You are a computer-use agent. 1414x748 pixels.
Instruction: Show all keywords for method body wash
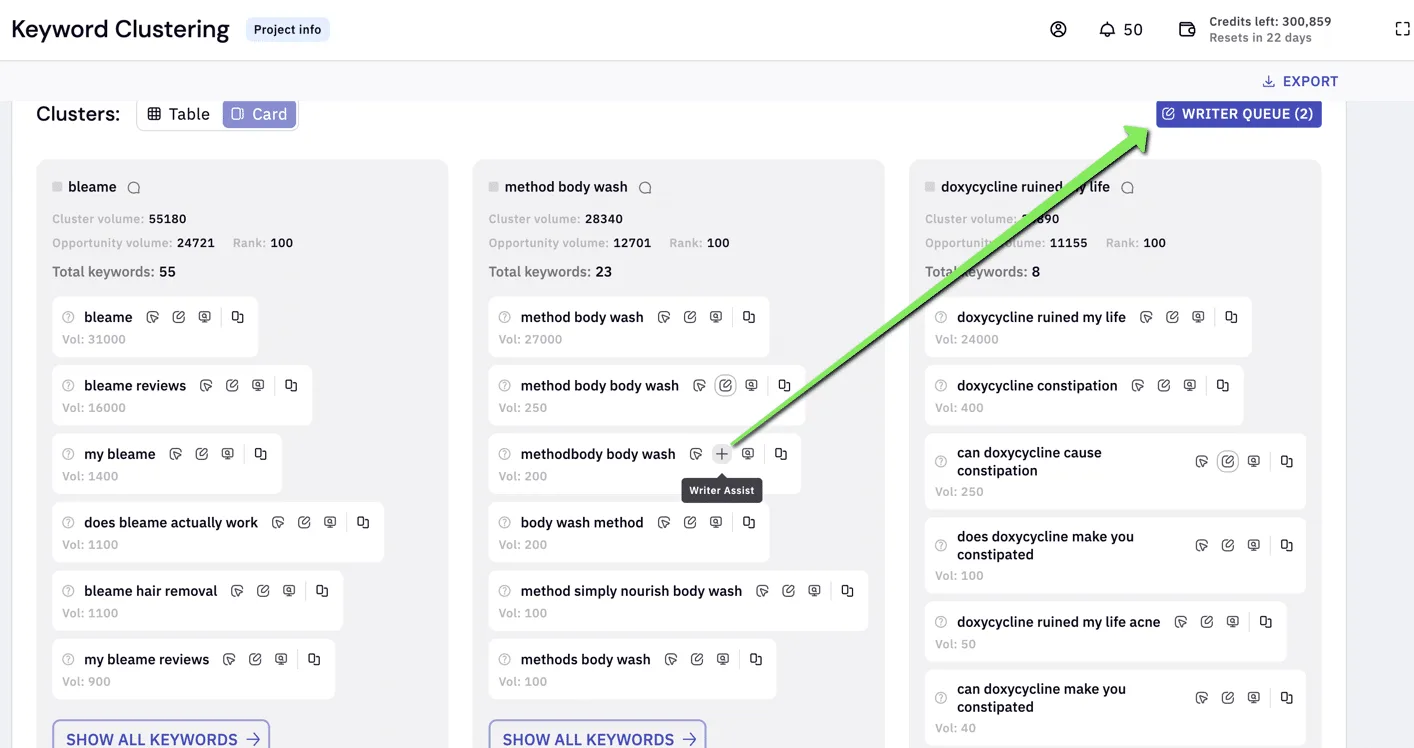[598, 738]
